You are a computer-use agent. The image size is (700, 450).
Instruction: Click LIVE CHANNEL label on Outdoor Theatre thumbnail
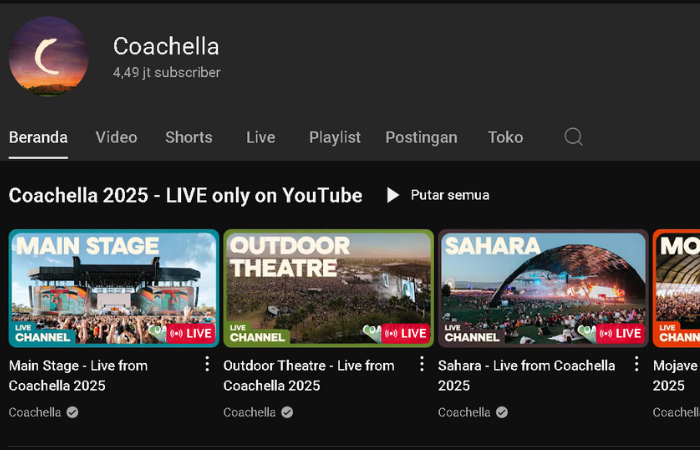pyautogui.click(x=257, y=333)
